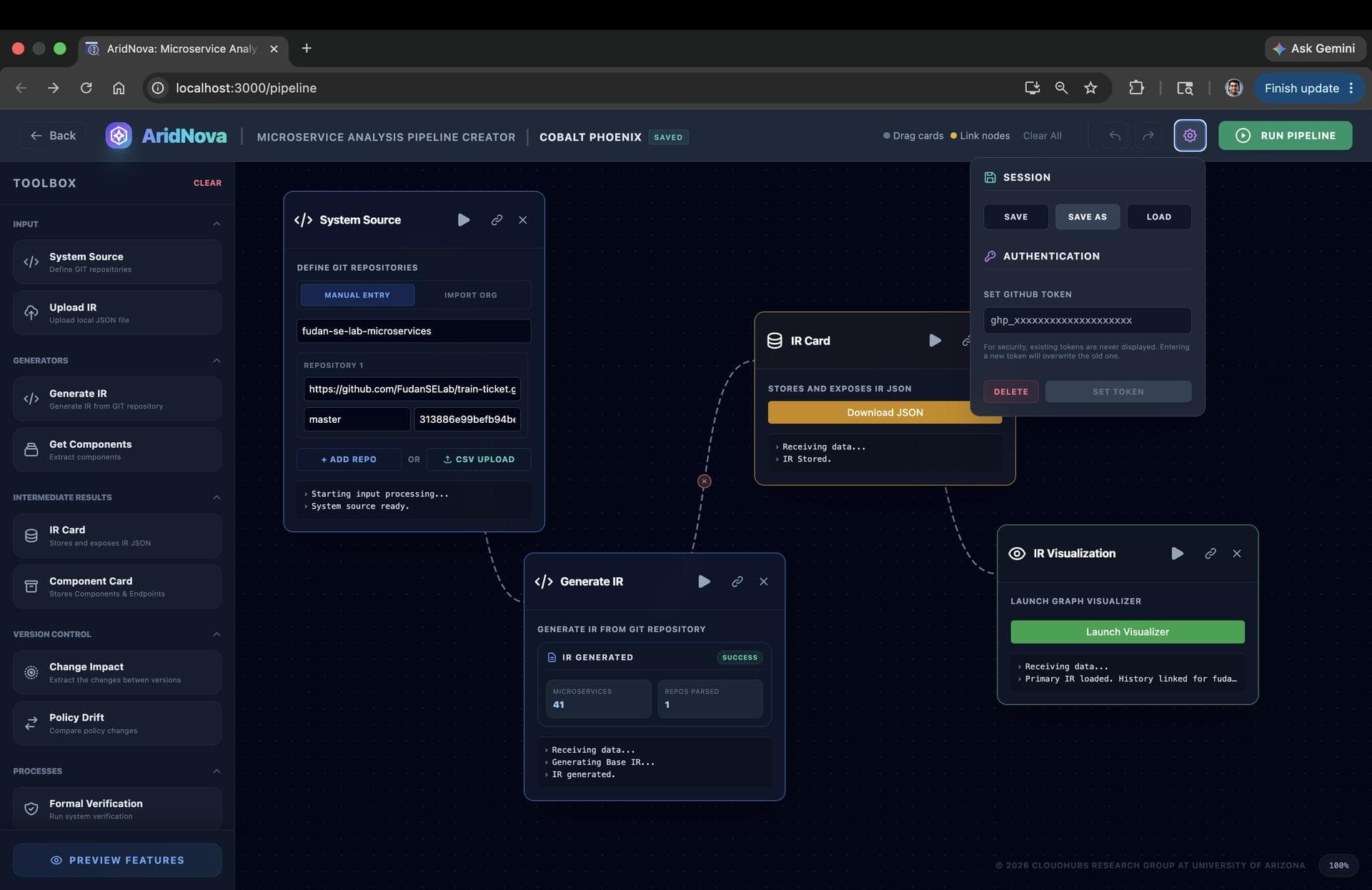Screen dimensions: 1372x890
Task: Close the Generate IR card
Action: coord(764,581)
